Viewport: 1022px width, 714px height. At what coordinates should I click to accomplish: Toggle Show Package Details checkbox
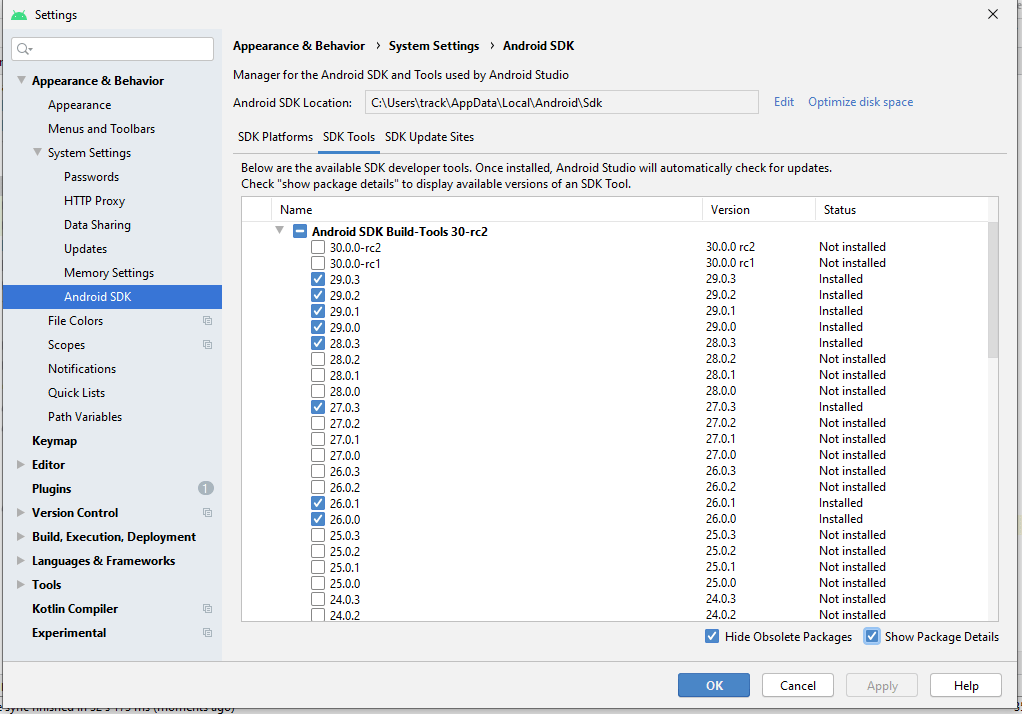coord(871,636)
